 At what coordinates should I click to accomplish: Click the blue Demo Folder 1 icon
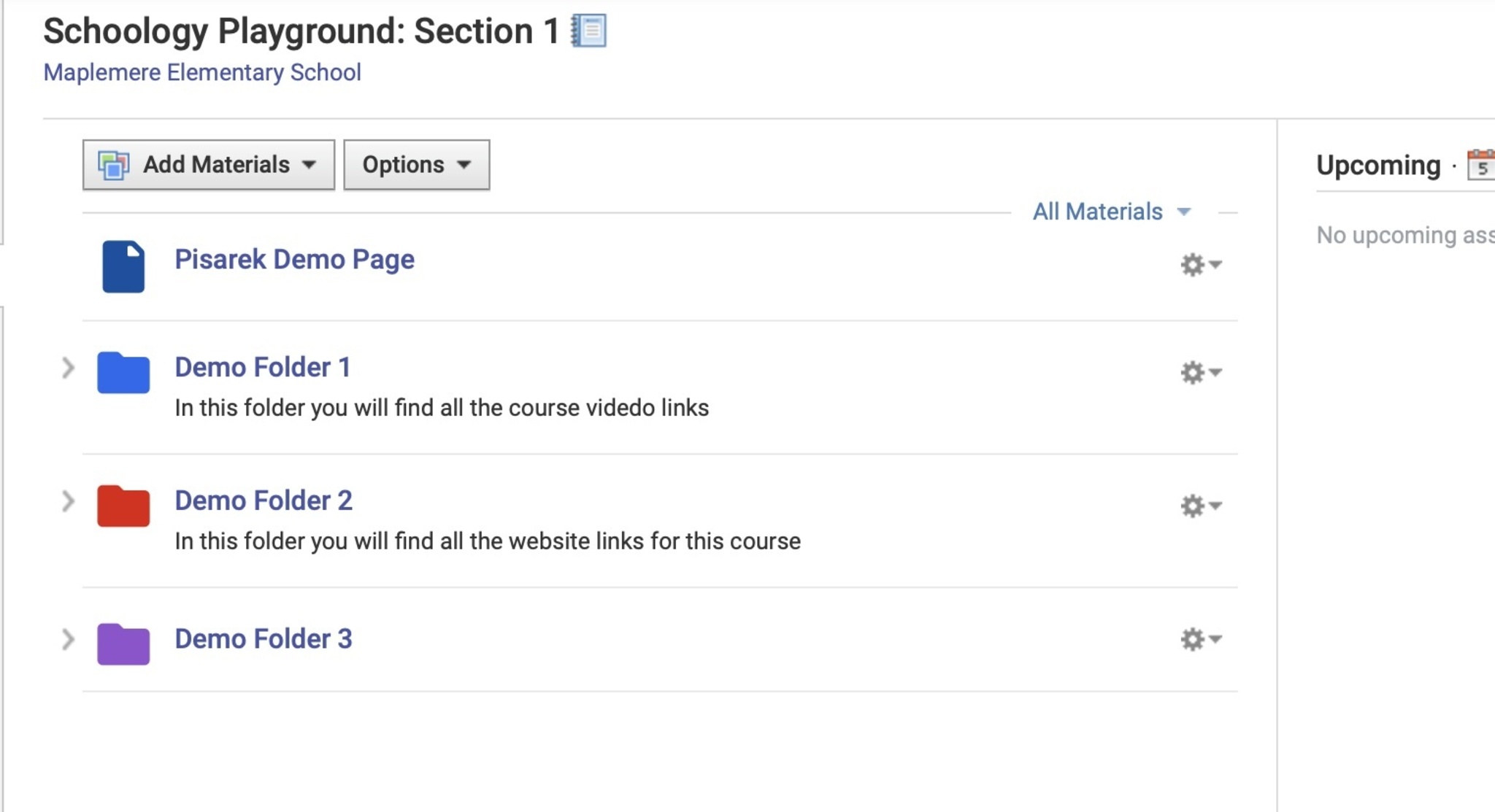(123, 373)
